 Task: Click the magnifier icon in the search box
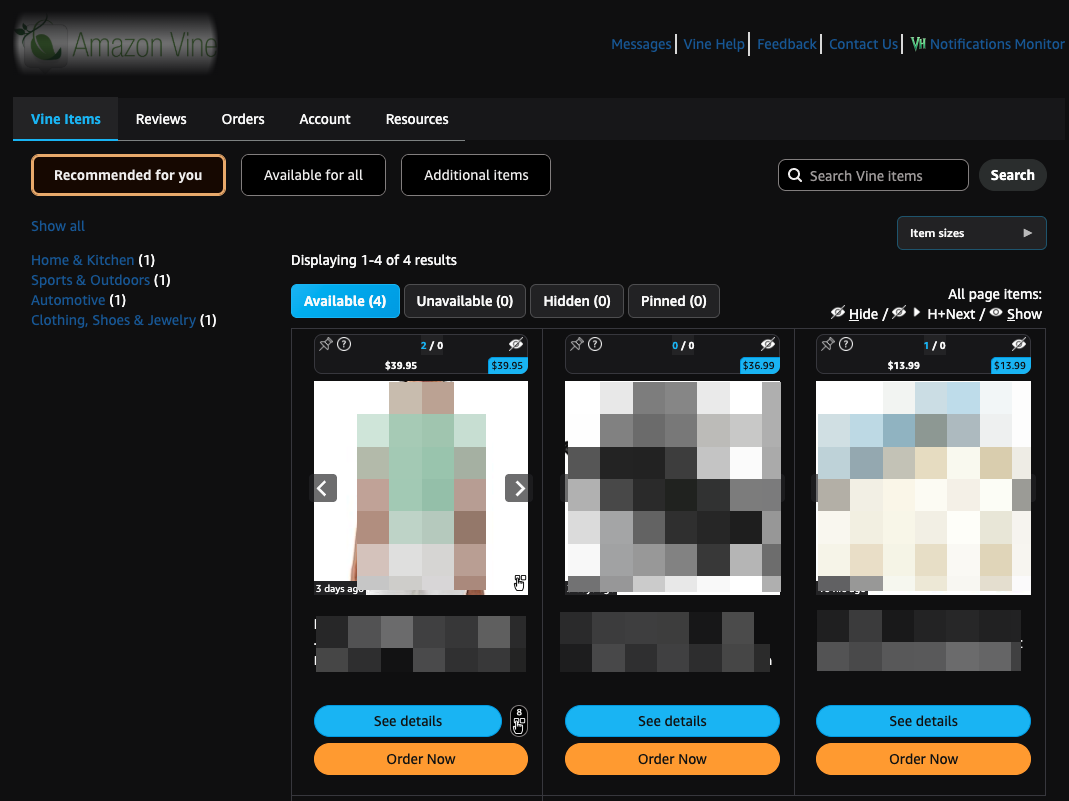(795, 176)
